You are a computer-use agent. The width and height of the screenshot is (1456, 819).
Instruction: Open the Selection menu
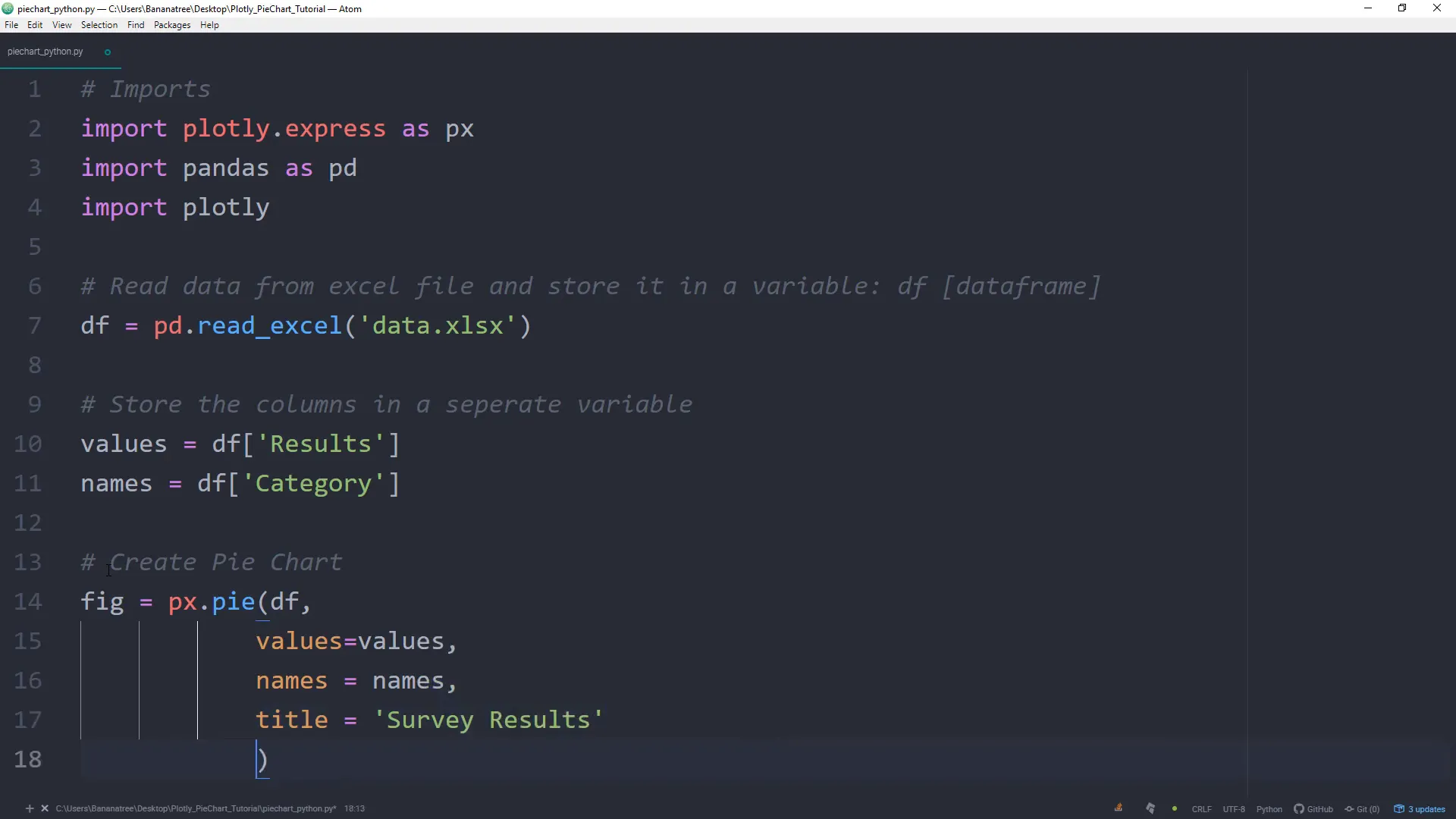click(99, 25)
